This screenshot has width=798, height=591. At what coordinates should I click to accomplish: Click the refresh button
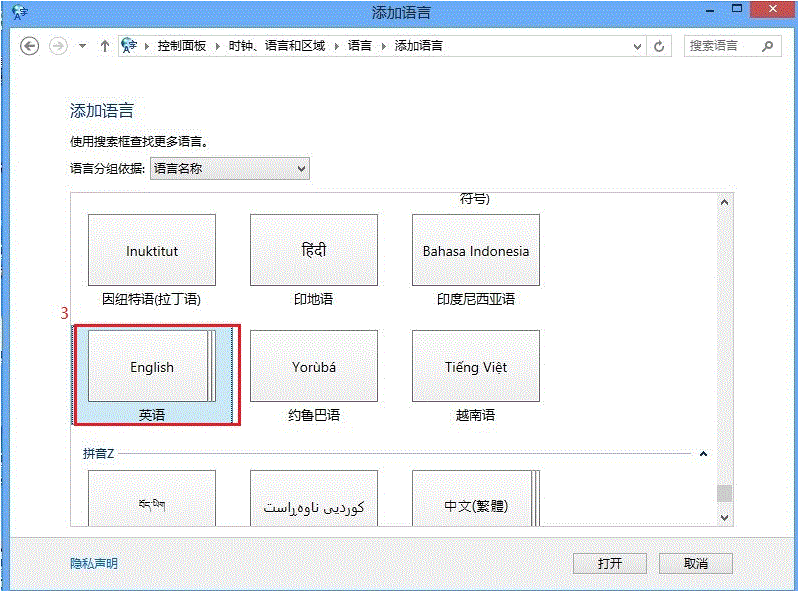tap(659, 46)
